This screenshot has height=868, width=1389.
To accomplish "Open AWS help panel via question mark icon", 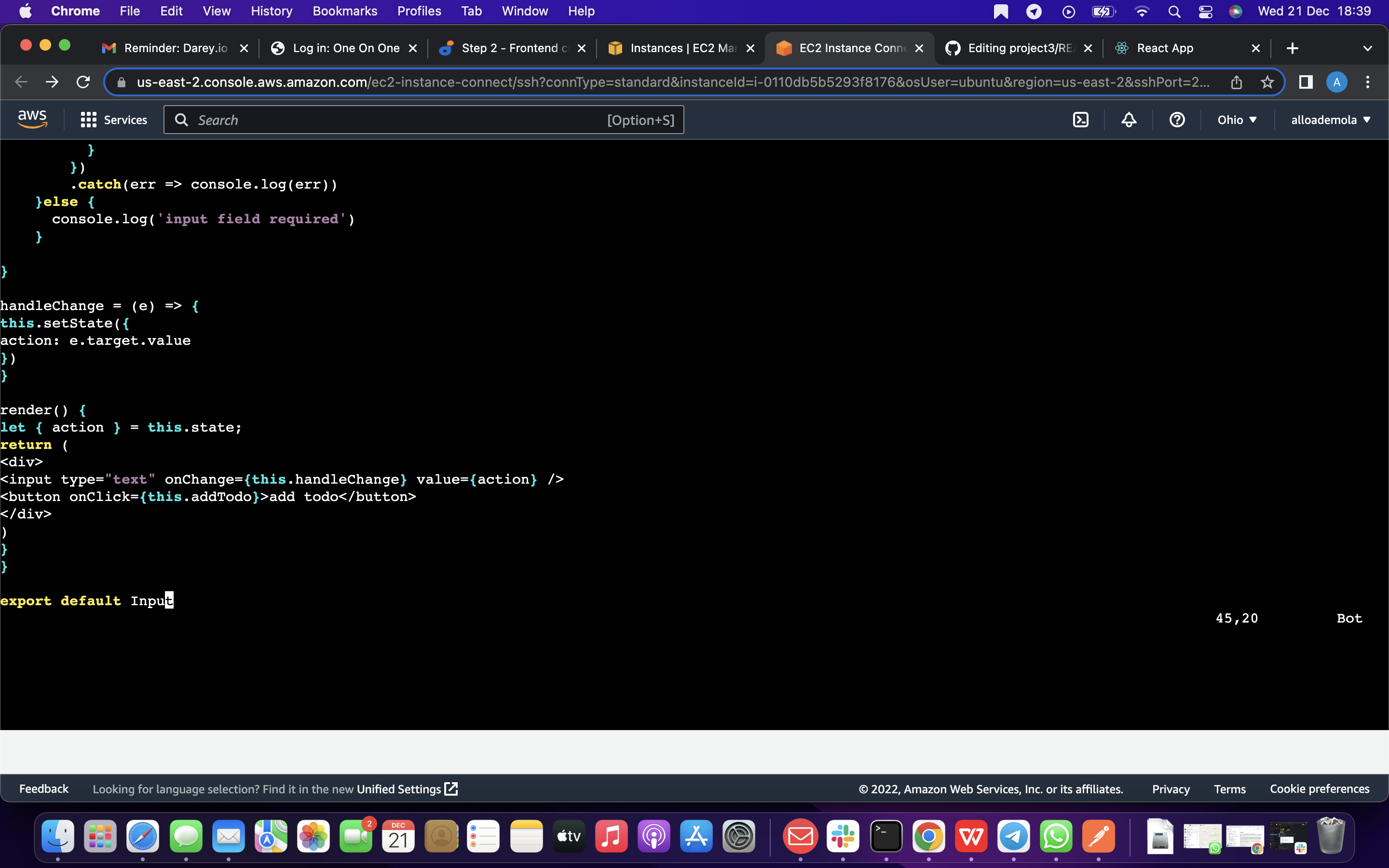I will pyautogui.click(x=1176, y=120).
